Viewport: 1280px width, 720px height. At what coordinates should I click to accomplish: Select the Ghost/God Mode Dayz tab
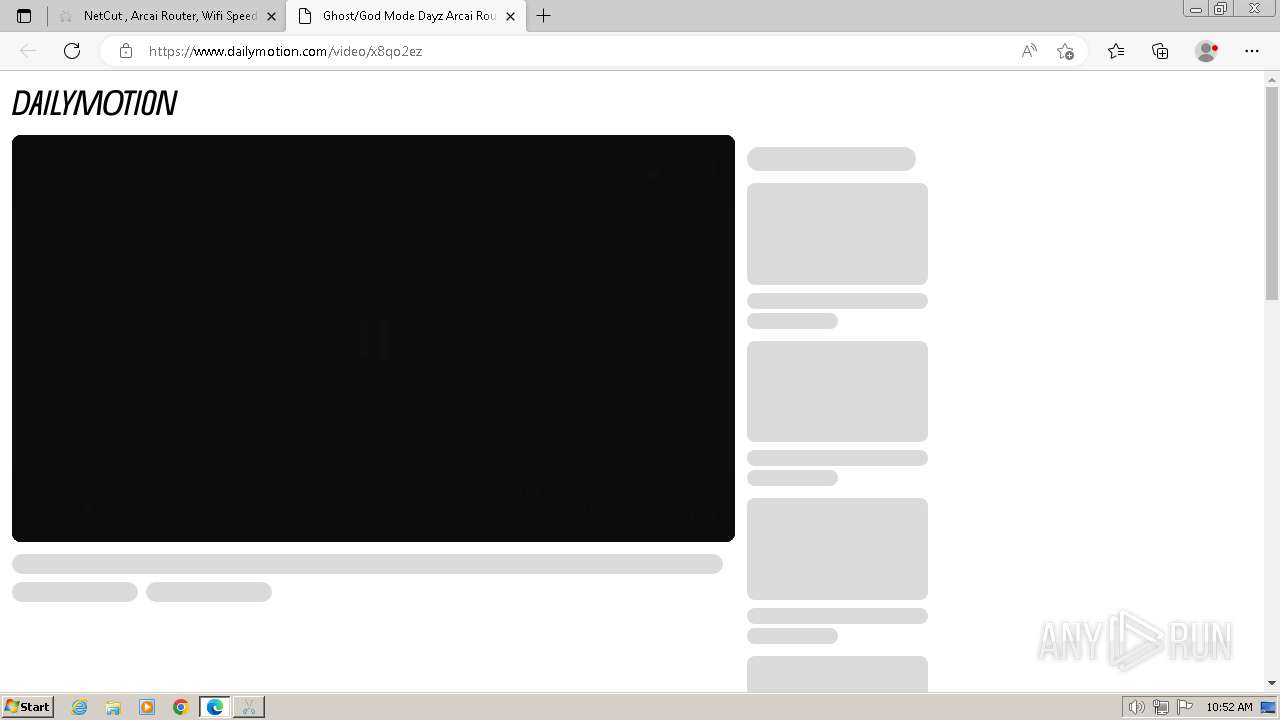(407, 16)
